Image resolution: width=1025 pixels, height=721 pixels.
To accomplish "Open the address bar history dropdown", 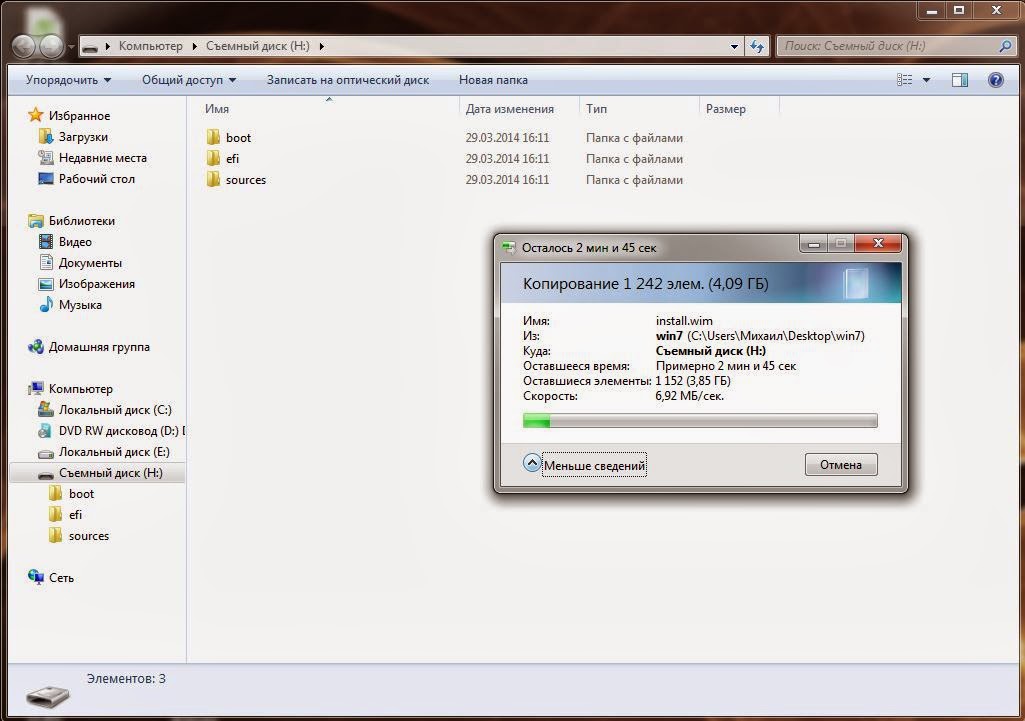I will pos(734,46).
